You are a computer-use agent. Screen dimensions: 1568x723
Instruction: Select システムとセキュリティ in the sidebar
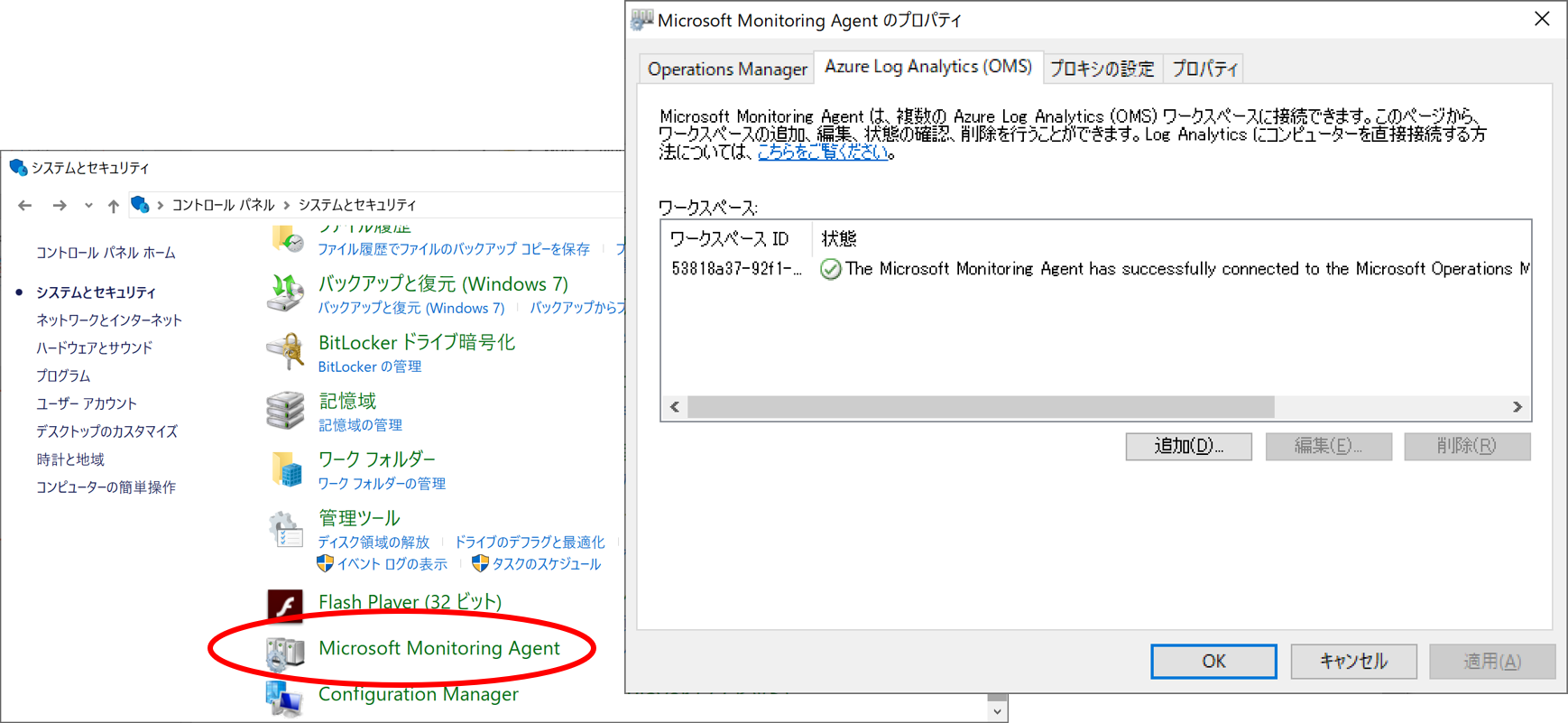tap(96, 292)
